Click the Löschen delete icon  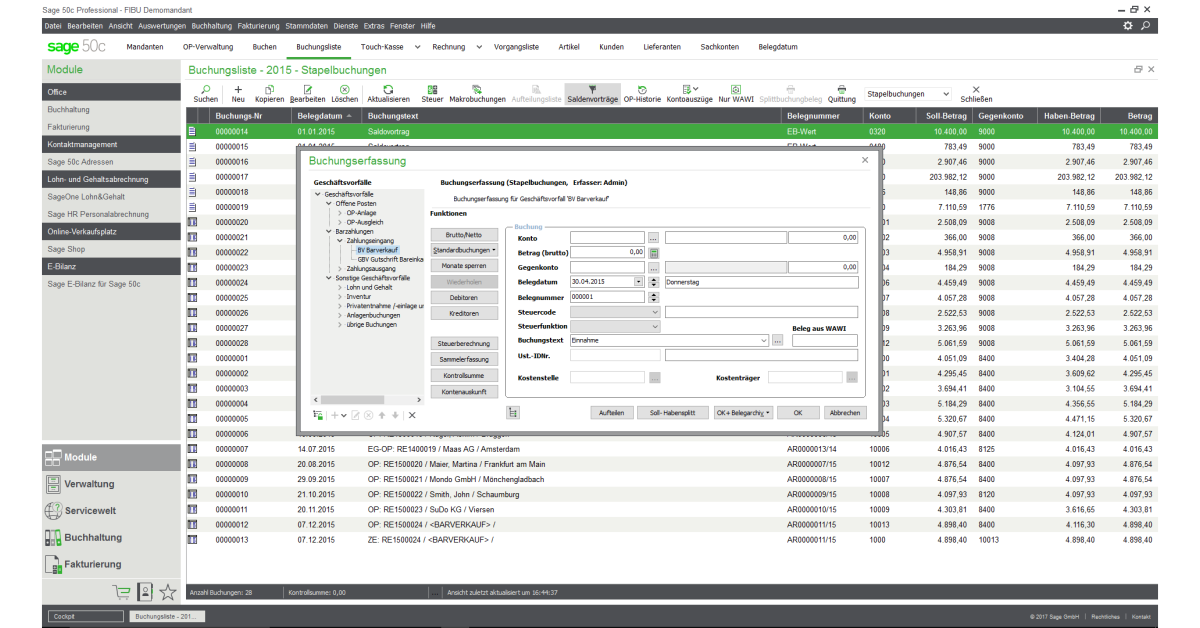(344, 89)
